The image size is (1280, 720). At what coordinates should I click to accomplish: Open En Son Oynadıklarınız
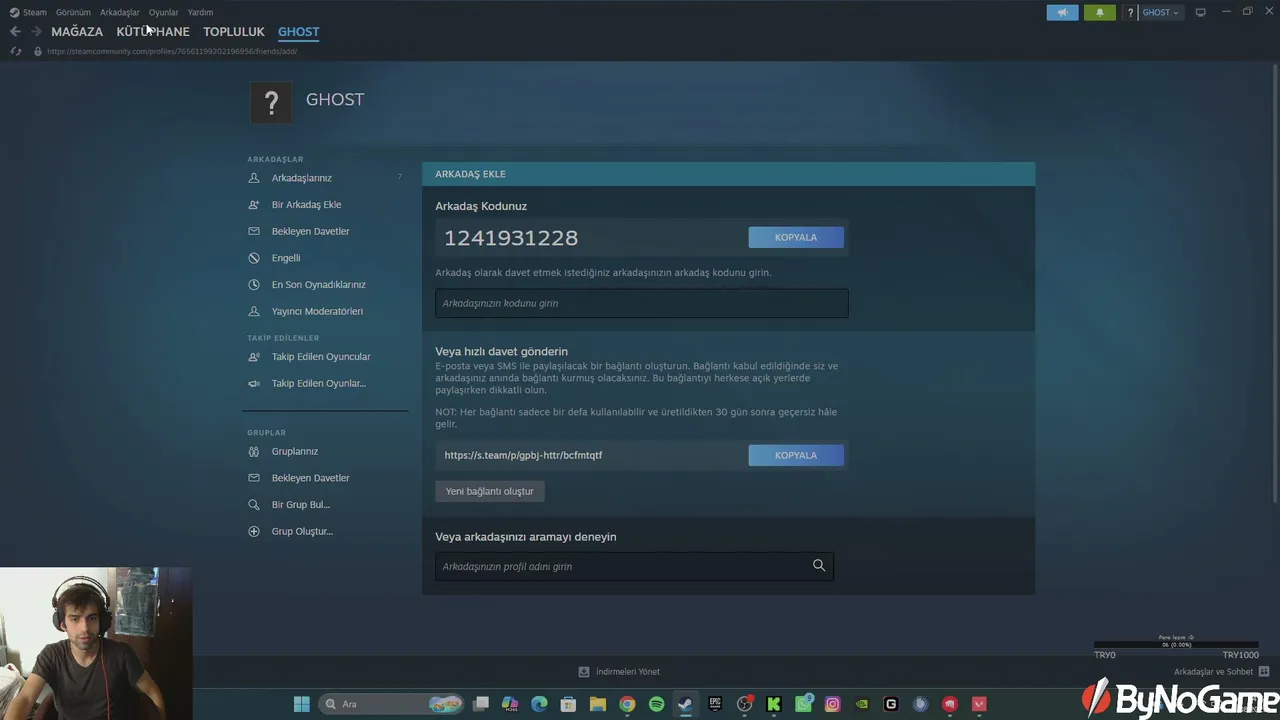(319, 285)
